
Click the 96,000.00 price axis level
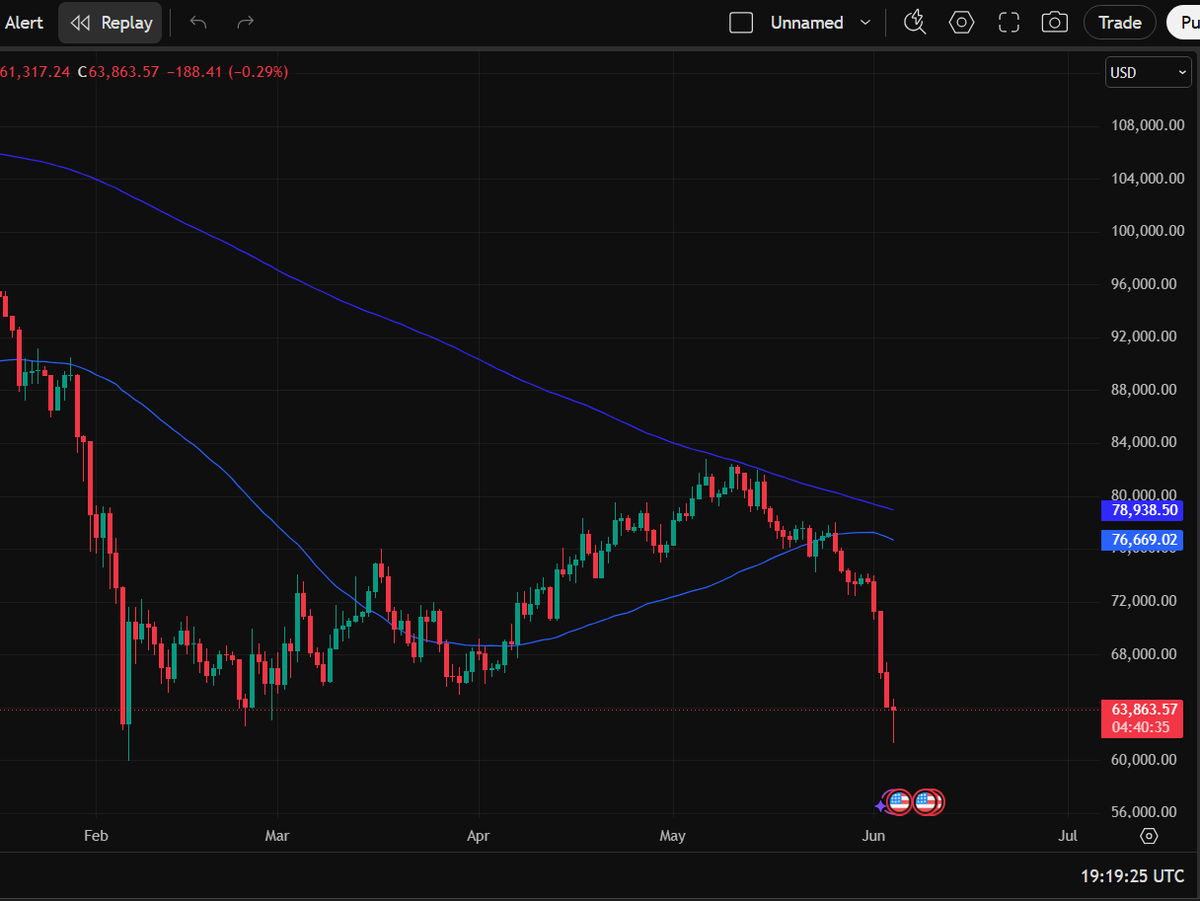pos(1144,284)
